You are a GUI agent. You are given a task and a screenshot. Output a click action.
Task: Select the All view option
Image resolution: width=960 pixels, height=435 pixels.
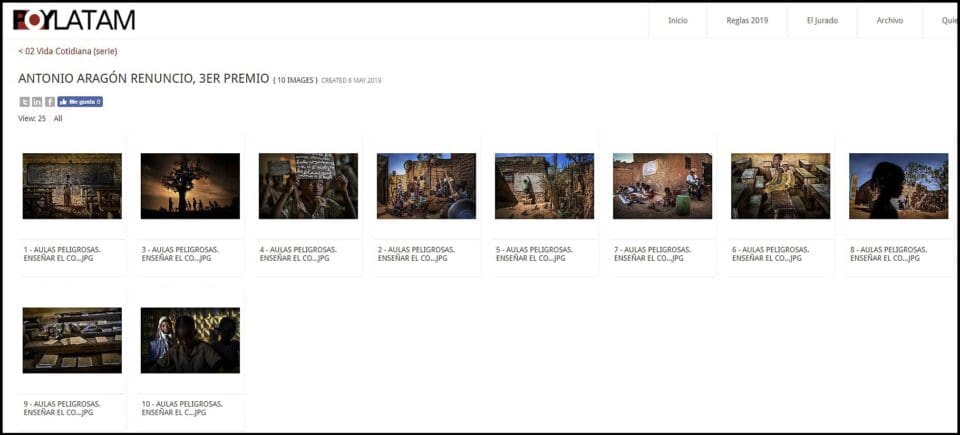click(58, 119)
